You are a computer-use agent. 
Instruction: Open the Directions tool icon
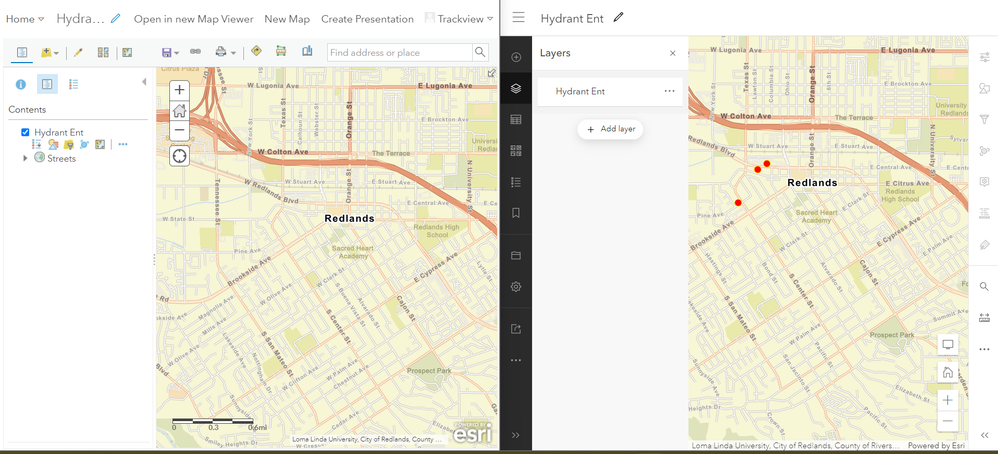coord(257,52)
